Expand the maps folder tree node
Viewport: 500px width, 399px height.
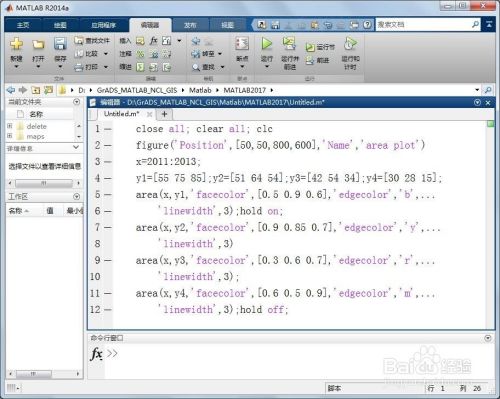[10, 136]
